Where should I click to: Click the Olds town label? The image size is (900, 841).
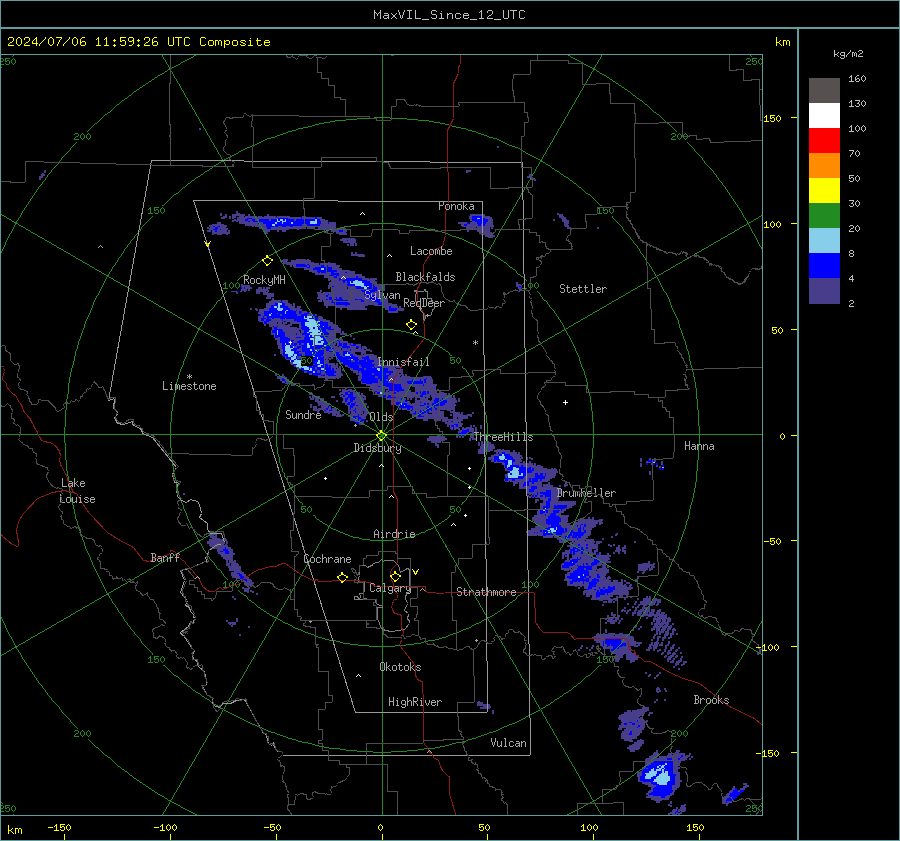(381, 417)
